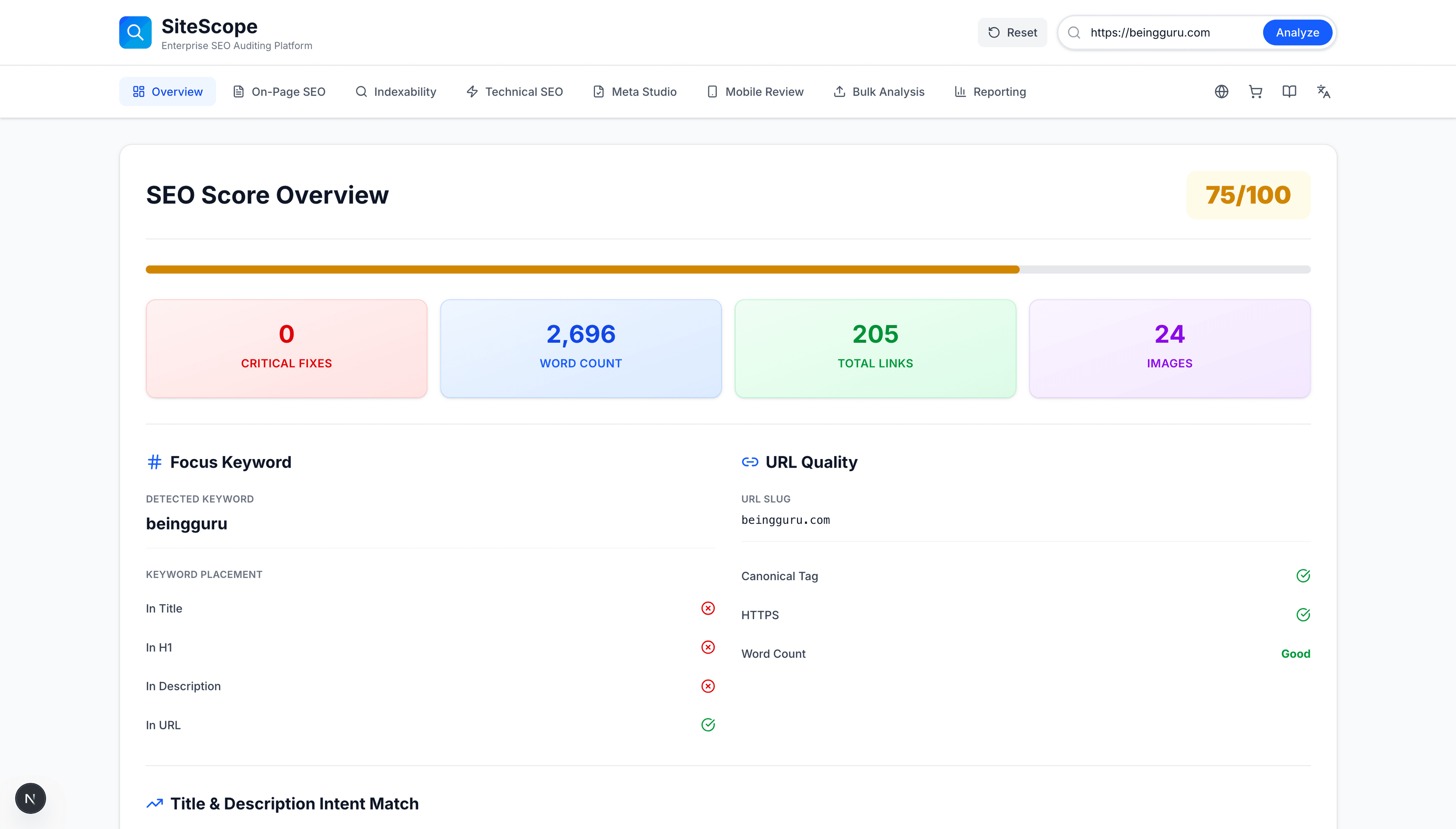Viewport: 1456px width, 829px height.
Task: Click the open book documentation icon
Action: pyautogui.click(x=1289, y=92)
